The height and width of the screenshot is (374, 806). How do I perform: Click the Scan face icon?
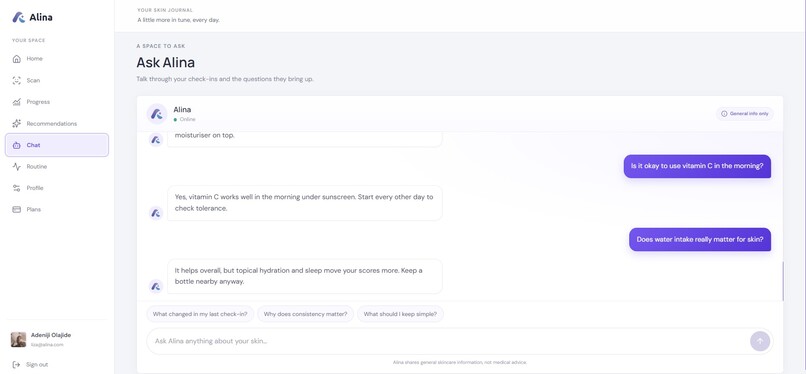pos(16,80)
